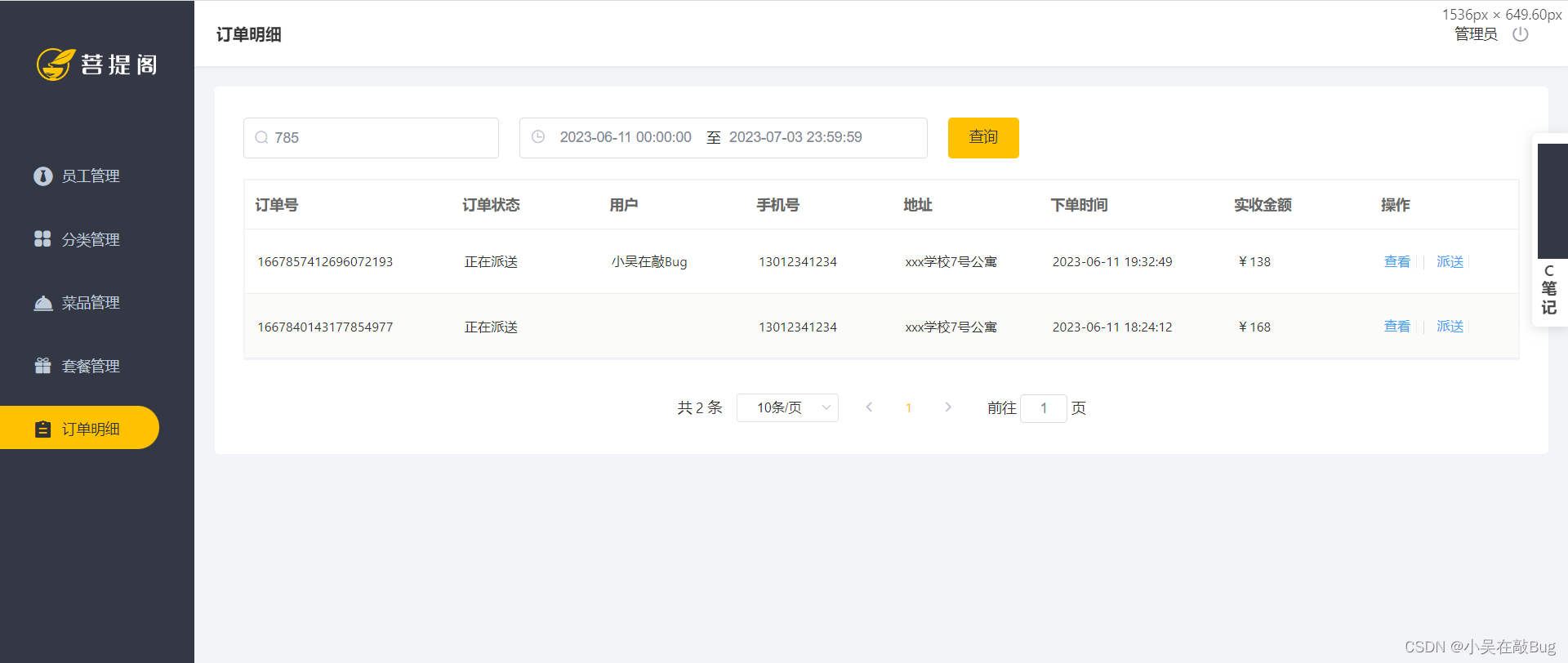Select 订单明细 menu item
1568x663 pixels.
coord(79,428)
